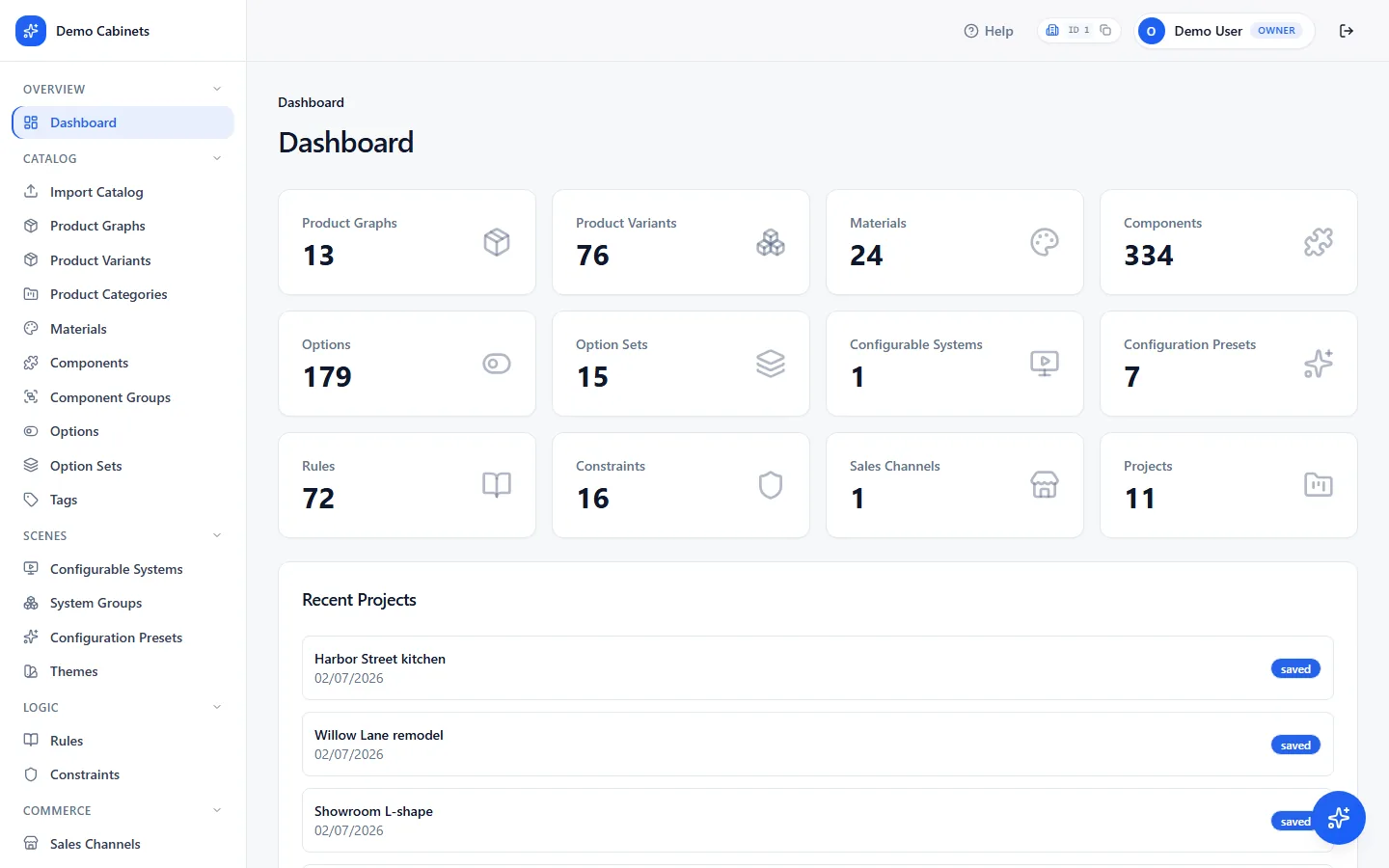Click the Option Sets card layers icon
The image size is (1389, 868).
(771, 364)
